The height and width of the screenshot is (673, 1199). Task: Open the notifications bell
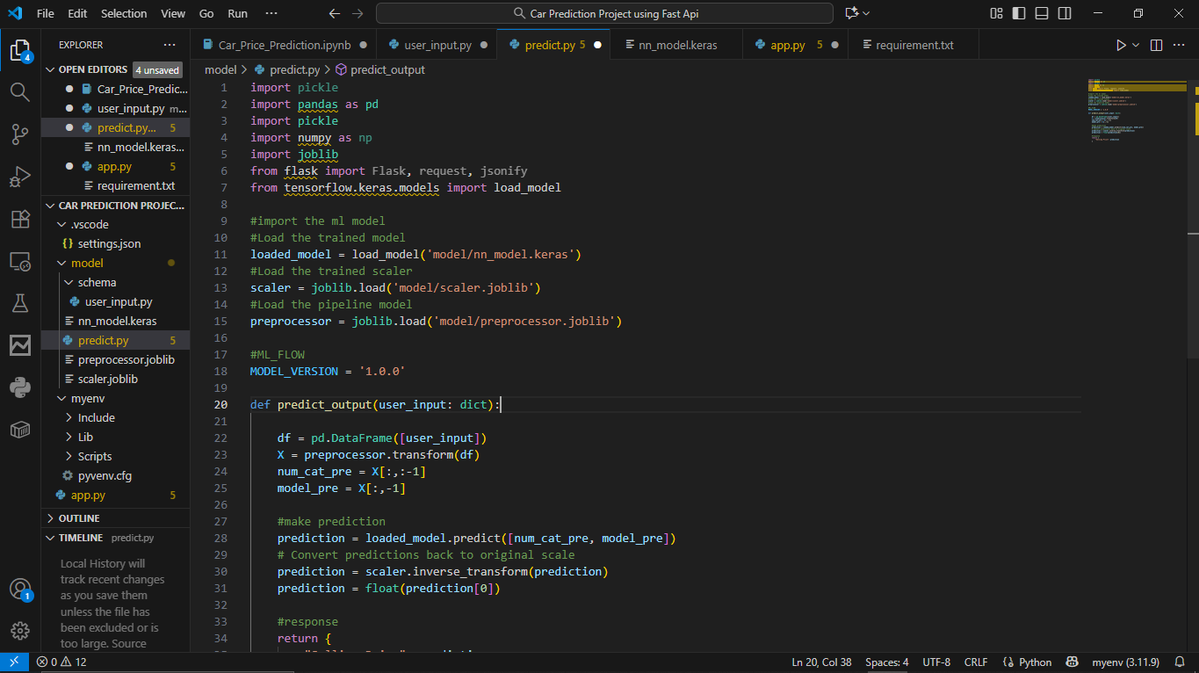pyautogui.click(x=1179, y=662)
